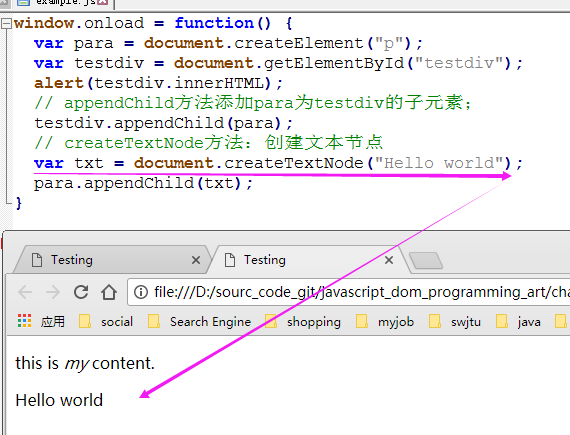Collapse the window.onload function fold marker
This screenshot has width=570, height=435.
[x=6, y=24]
